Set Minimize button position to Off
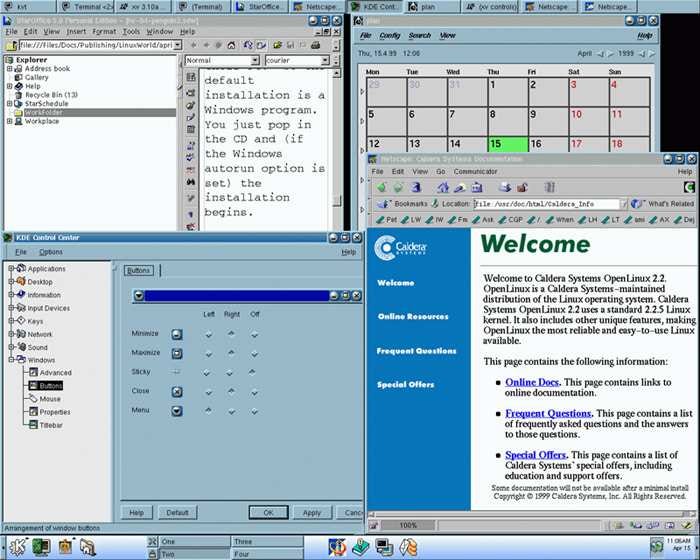This screenshot has width=700, height=560. (x=254, y=334)
